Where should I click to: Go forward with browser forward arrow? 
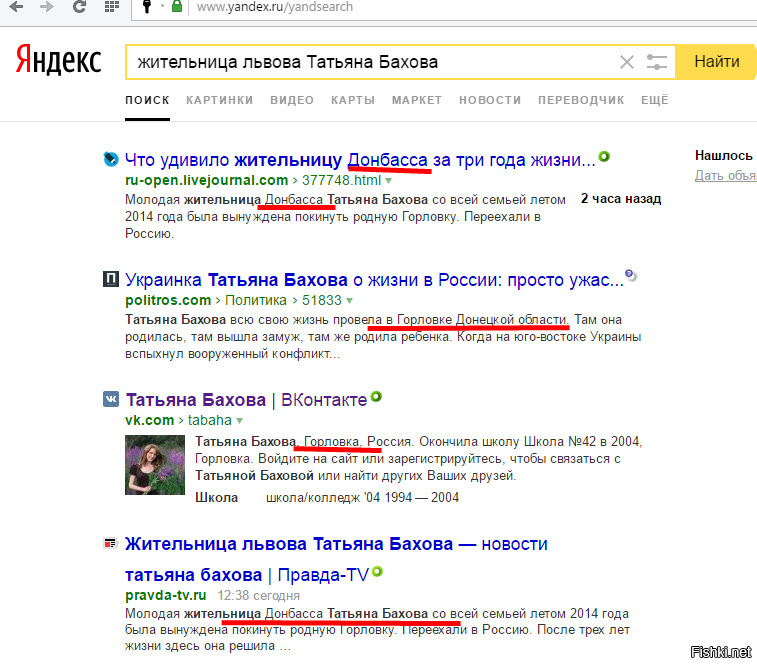coord(47,7)
